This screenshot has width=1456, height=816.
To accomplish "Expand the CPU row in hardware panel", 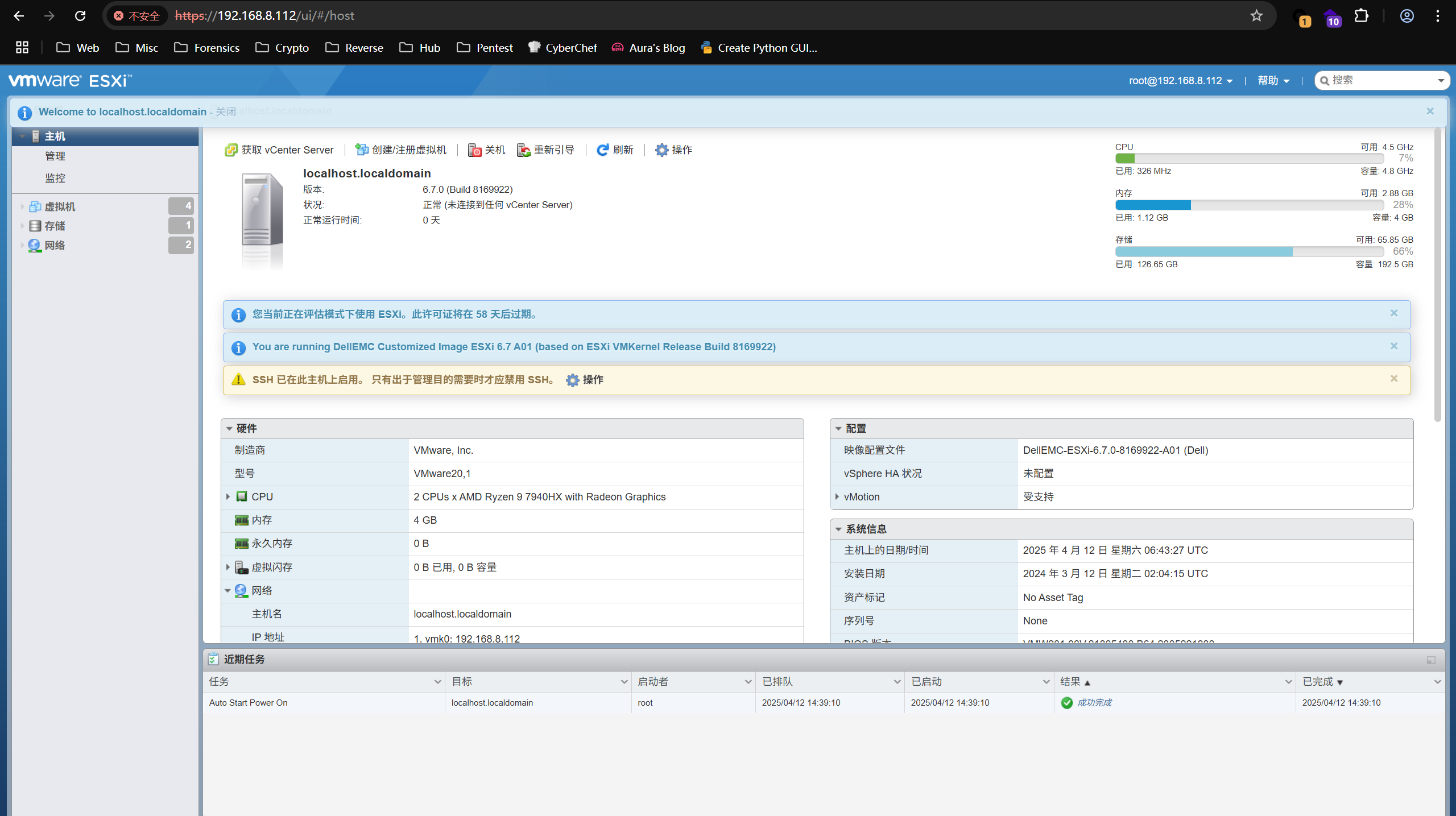I will (228, 497).
